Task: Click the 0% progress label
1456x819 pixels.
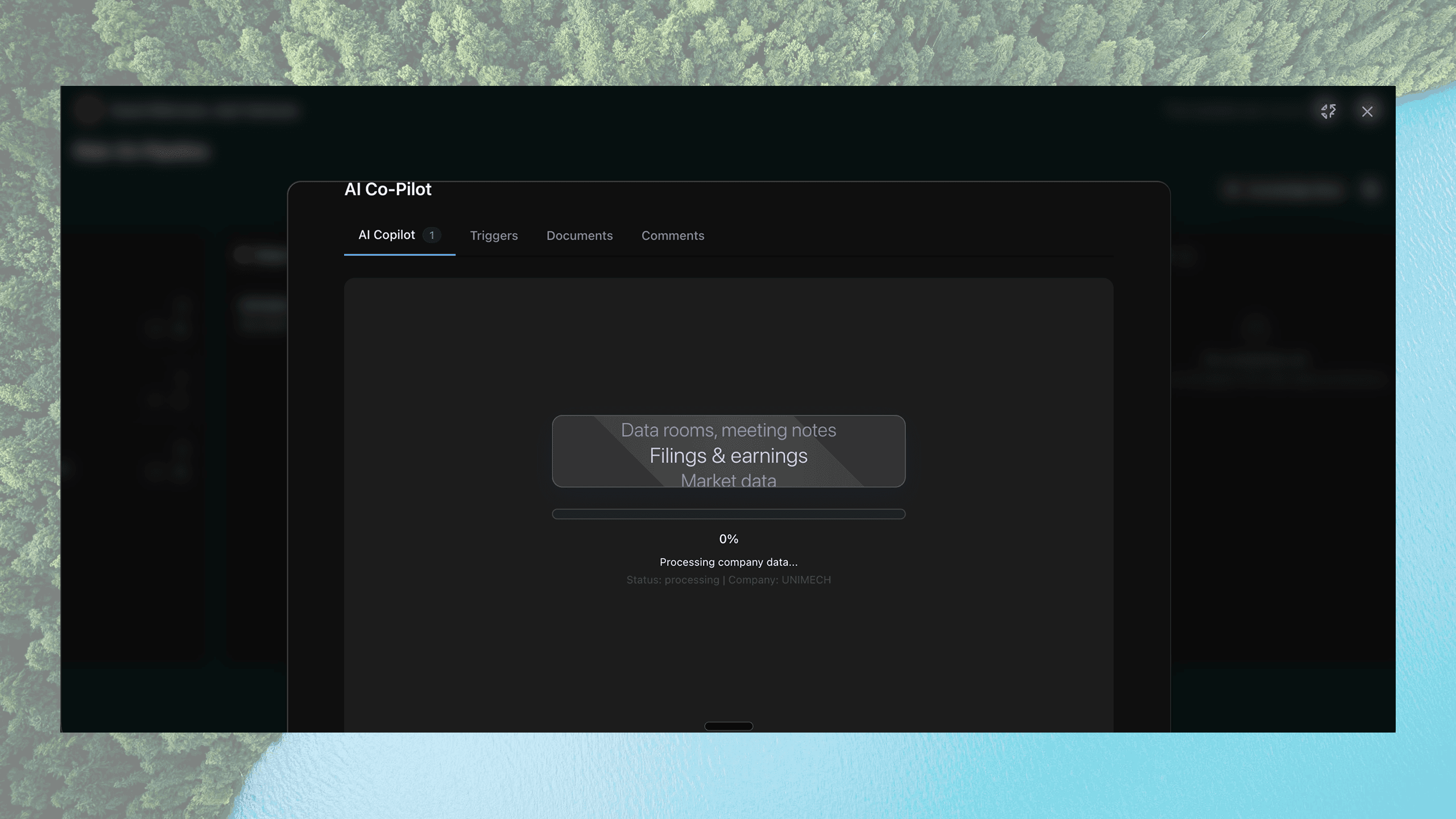Action: tap(729, 539)
